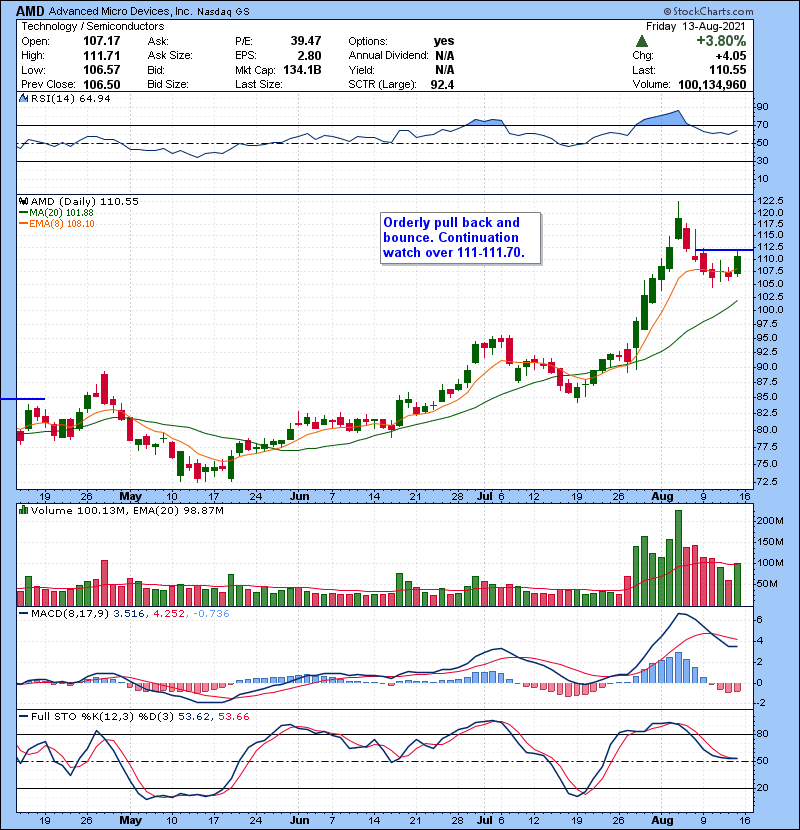
Task: Click the Mkt Cap value 134.1B
Action: 302,70
